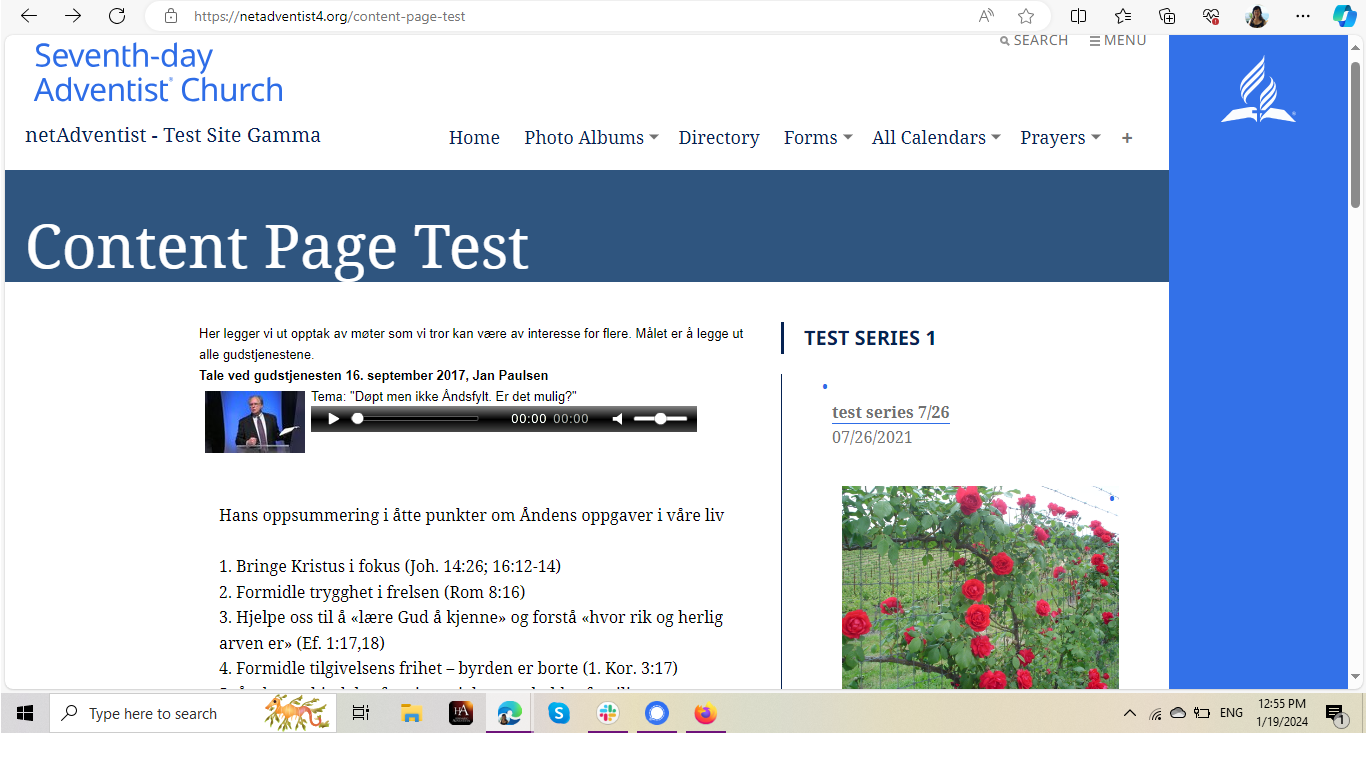Toggle split screen browser icon
Image resolution: width=1366 pixels, height=768 pixels.
(1078, 16)
